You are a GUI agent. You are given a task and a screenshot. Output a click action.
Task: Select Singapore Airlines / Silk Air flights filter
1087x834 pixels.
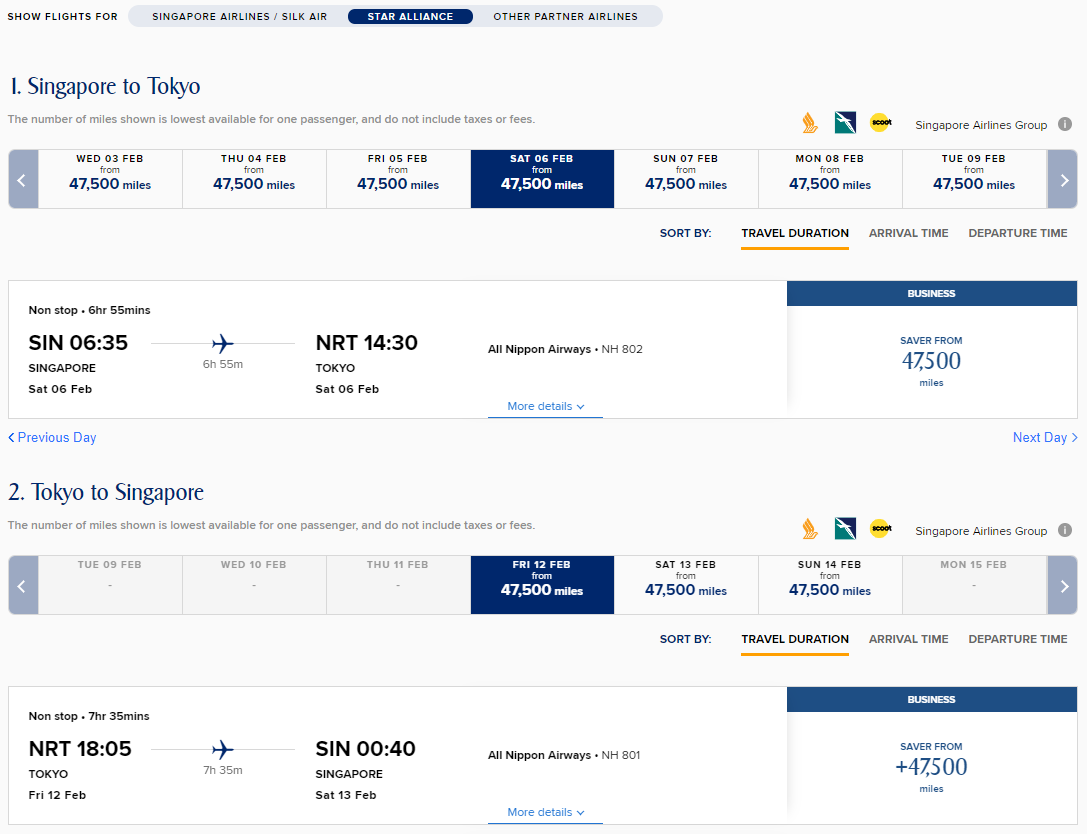tap(239, 17)
